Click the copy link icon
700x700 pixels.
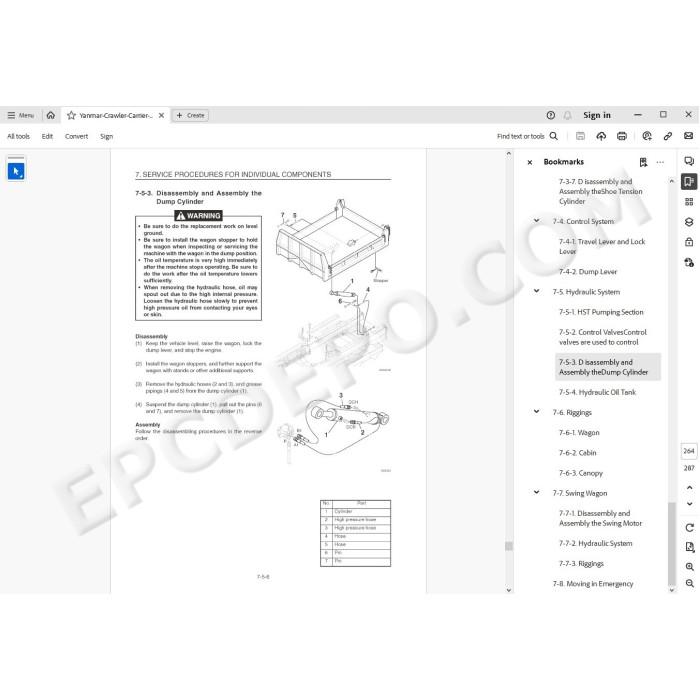[667, 136]
